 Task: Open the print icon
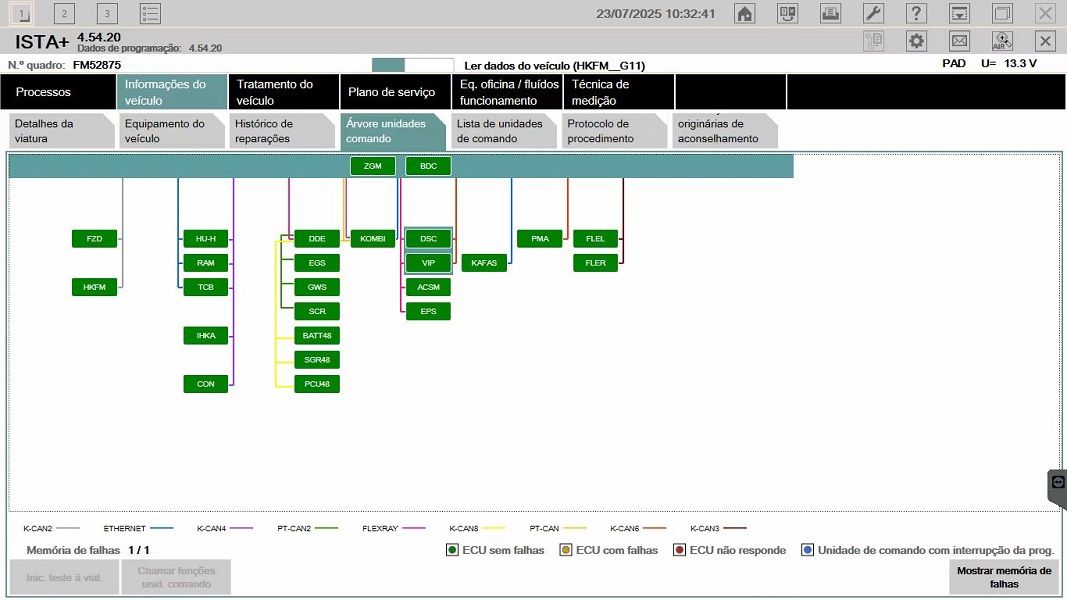pyautogui.click(x=830, y=14)
